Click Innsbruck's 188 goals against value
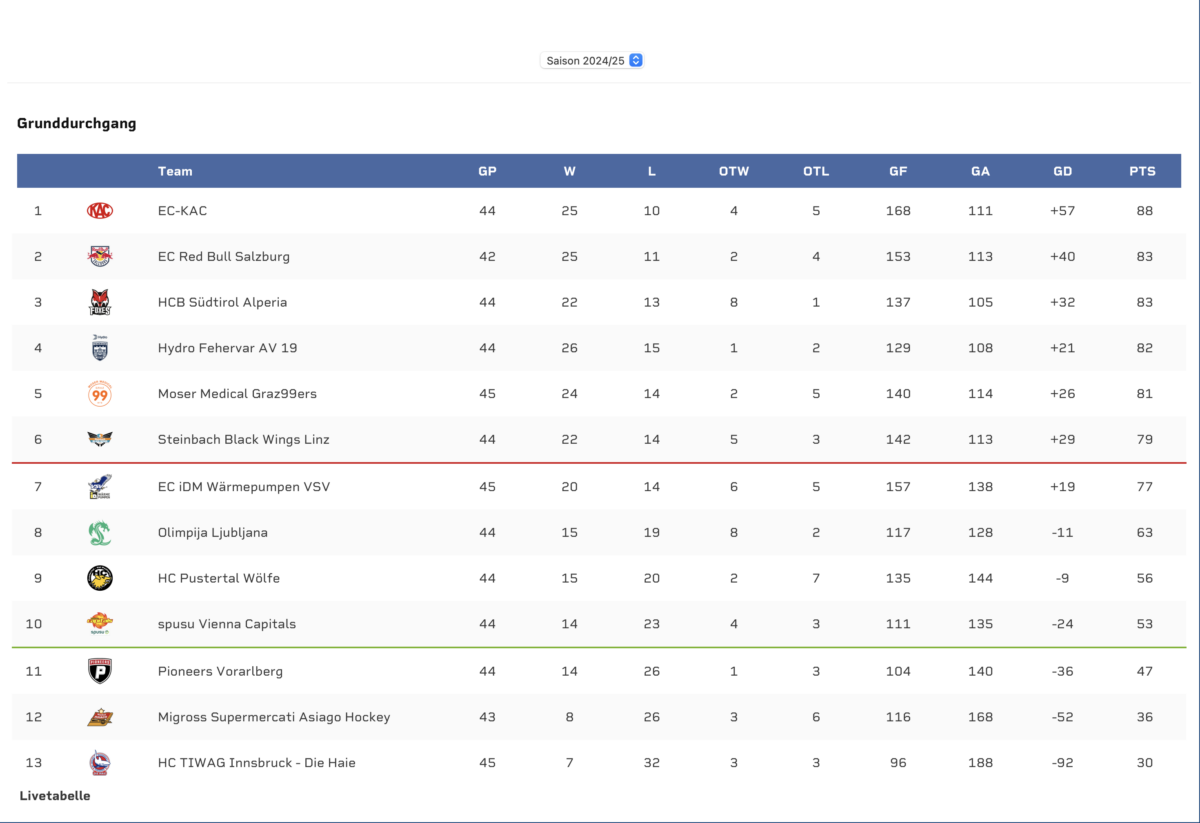This screenshot has height=823, width=1200. (980, 763)
